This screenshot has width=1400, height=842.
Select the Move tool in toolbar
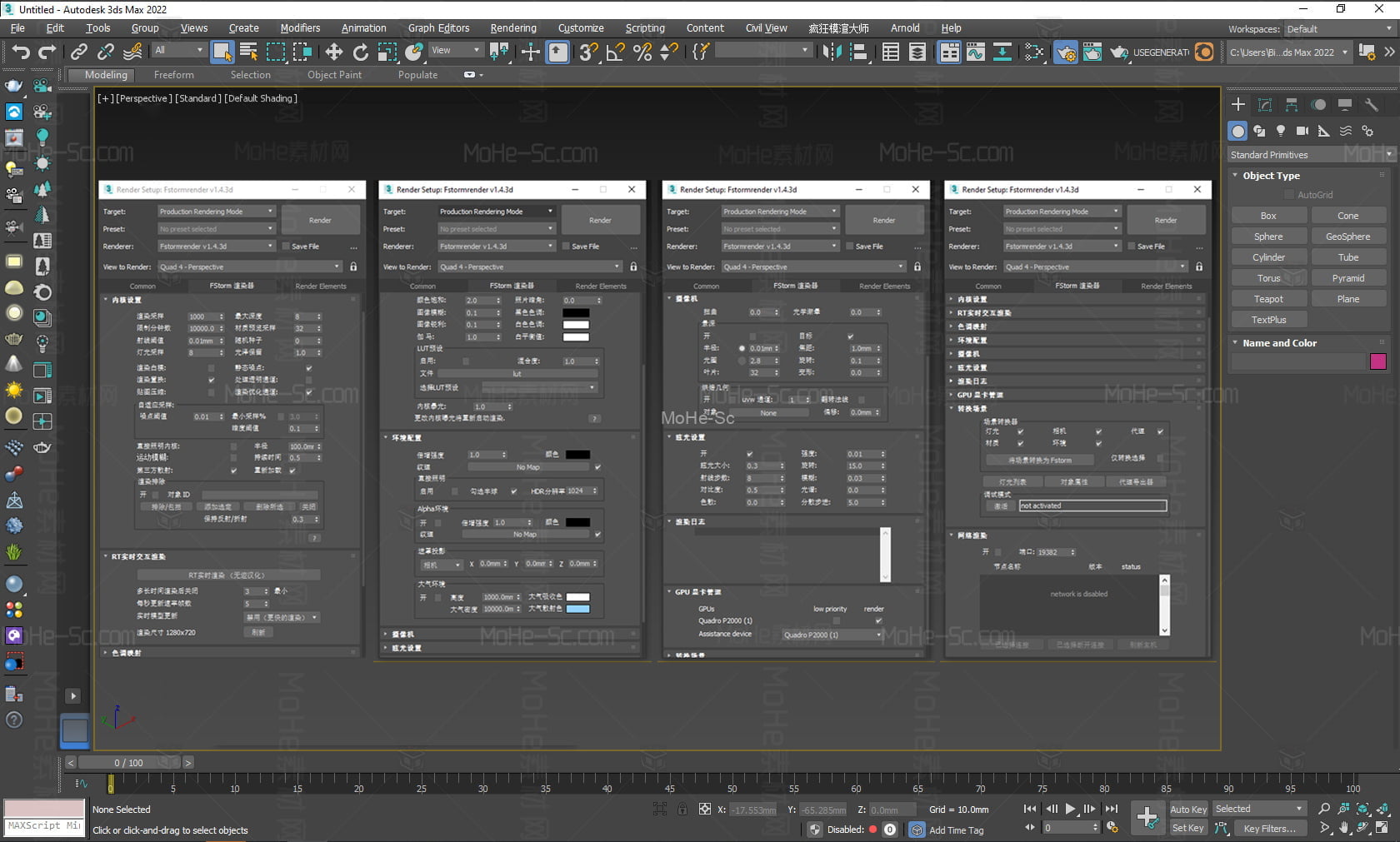333,52
